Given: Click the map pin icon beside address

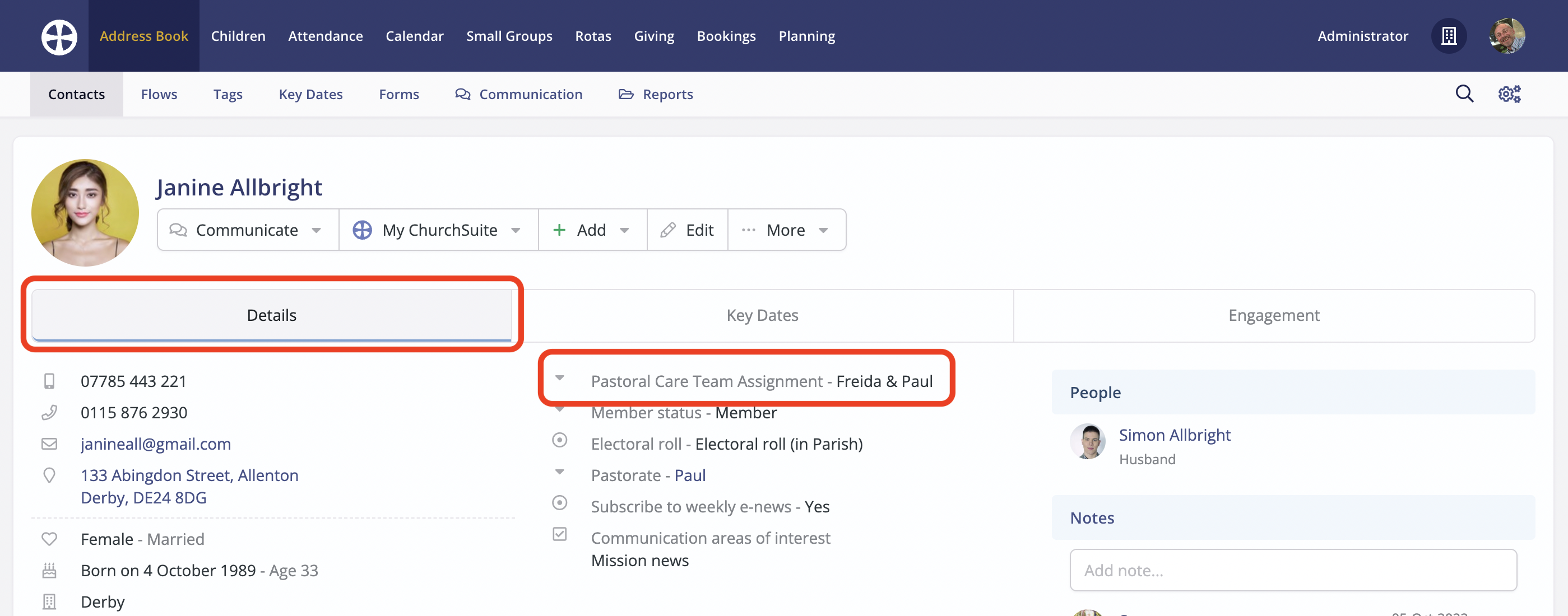Looking at the screenshot, I should click(x=49, y=475).
